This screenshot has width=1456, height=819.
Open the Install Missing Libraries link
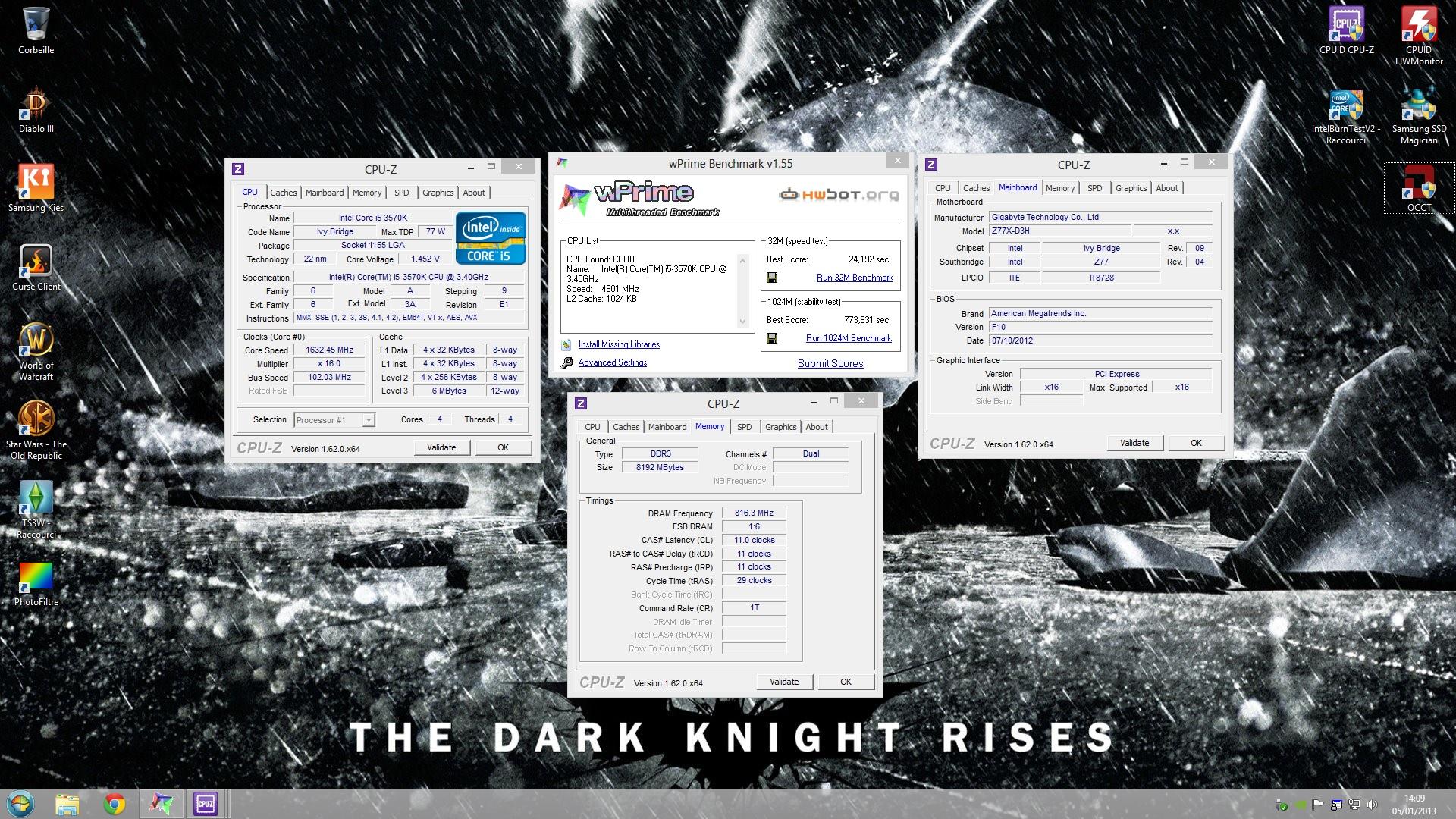(619, 344)
